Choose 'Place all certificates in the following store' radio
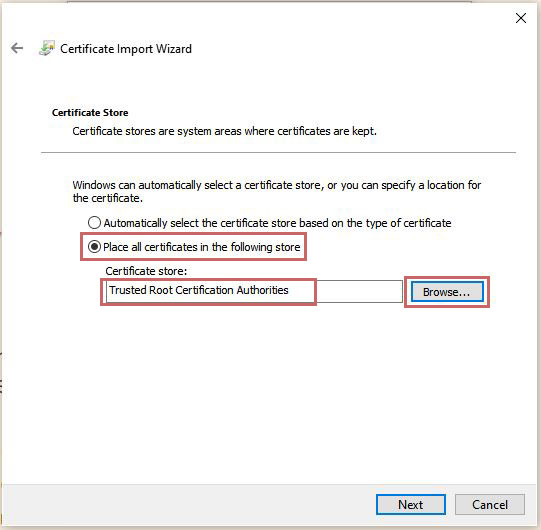Viewport: 541px width, 530px height. click(x=94, y=247)
